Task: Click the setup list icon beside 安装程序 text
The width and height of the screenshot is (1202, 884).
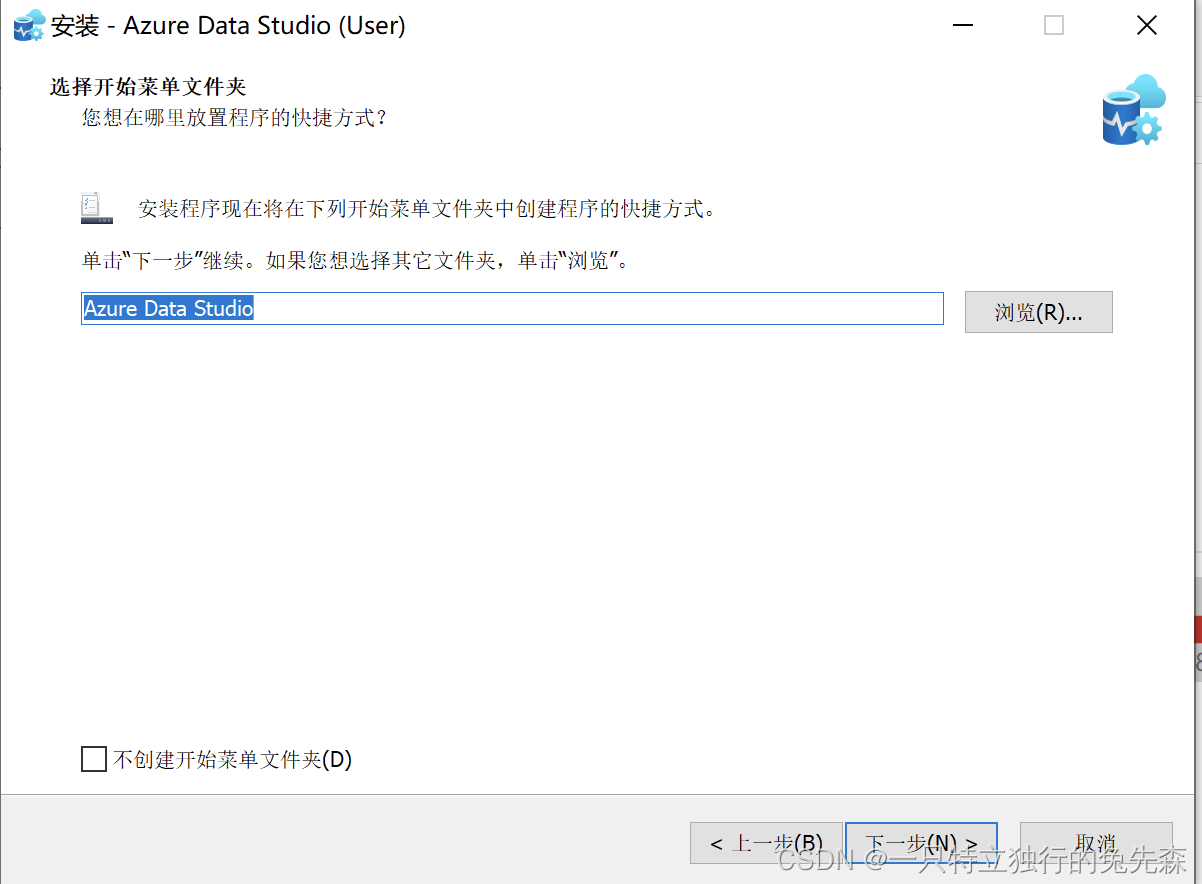Action: click(x=97, y=208)
